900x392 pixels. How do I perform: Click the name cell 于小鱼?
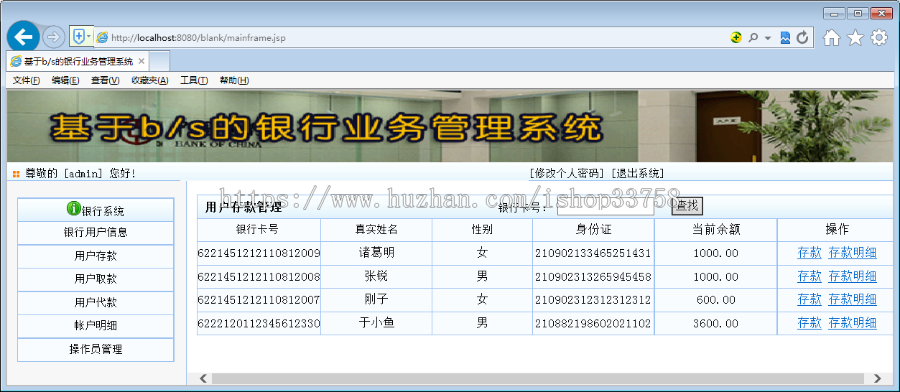(x=376, y=324)
